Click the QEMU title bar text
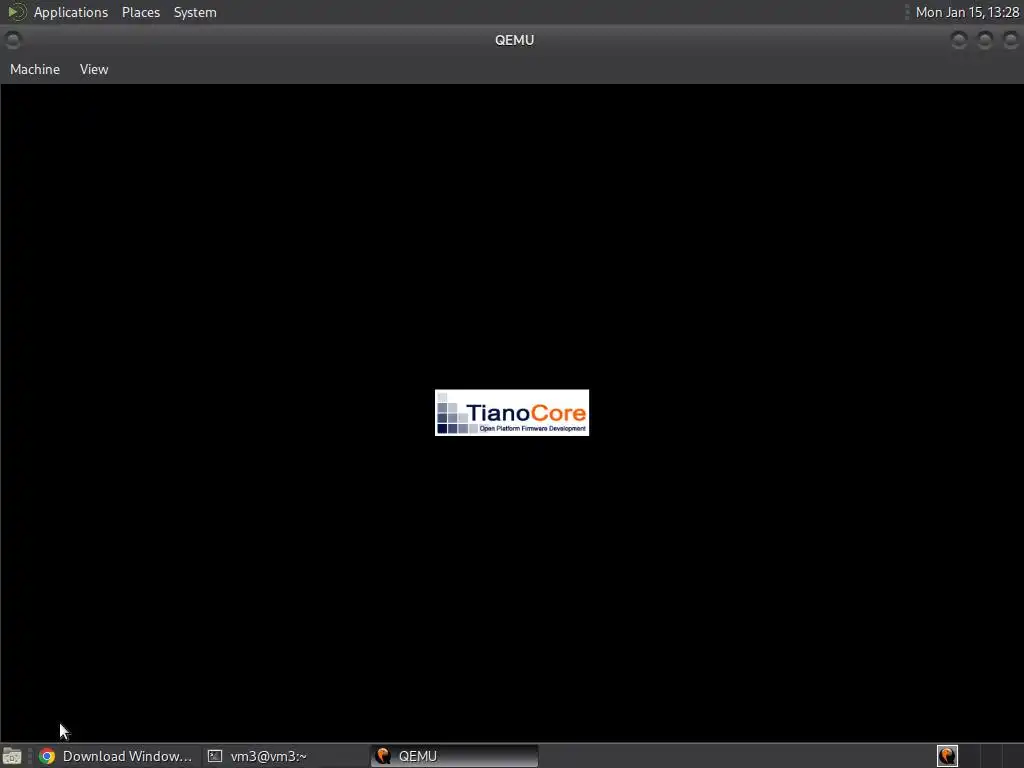Screen dimensions: 1024x768 tap(515, 40)
